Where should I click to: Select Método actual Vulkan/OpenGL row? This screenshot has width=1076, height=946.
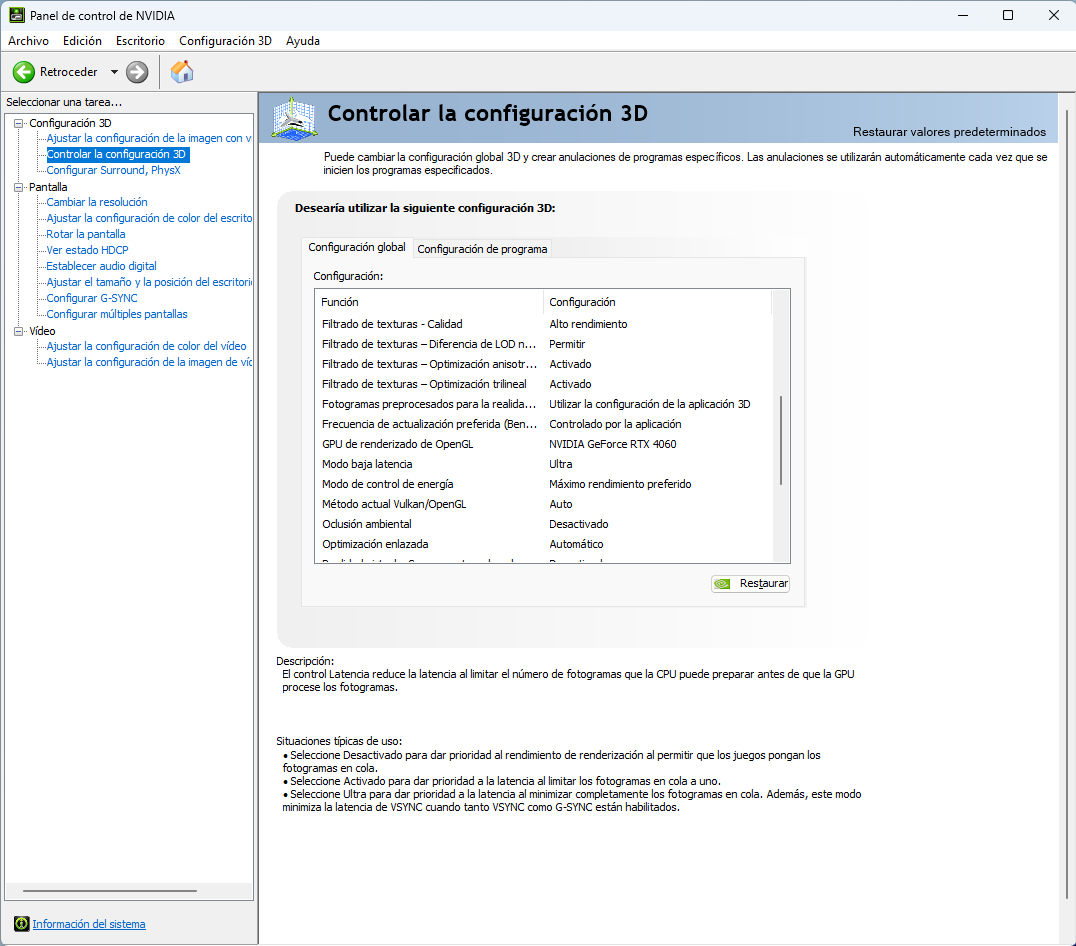pos(543,504)
